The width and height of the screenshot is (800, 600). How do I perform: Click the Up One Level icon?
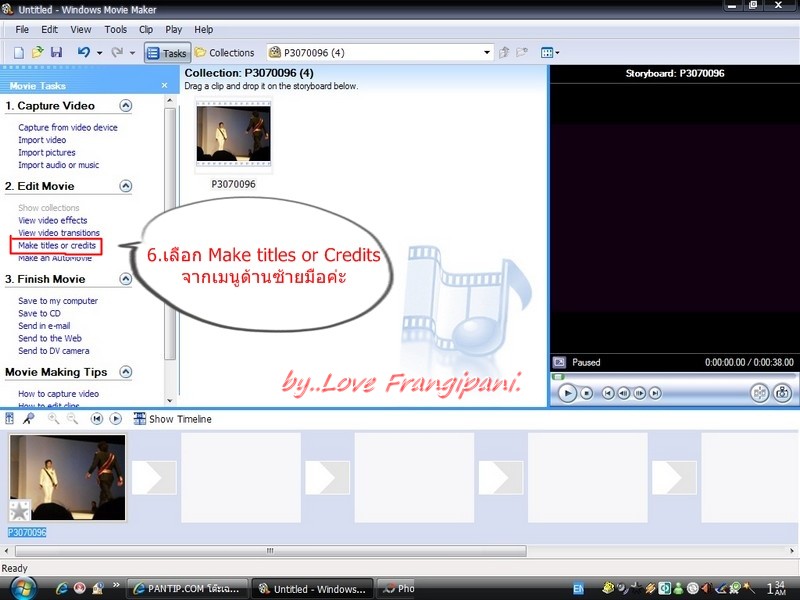click(x=504, y=52)
